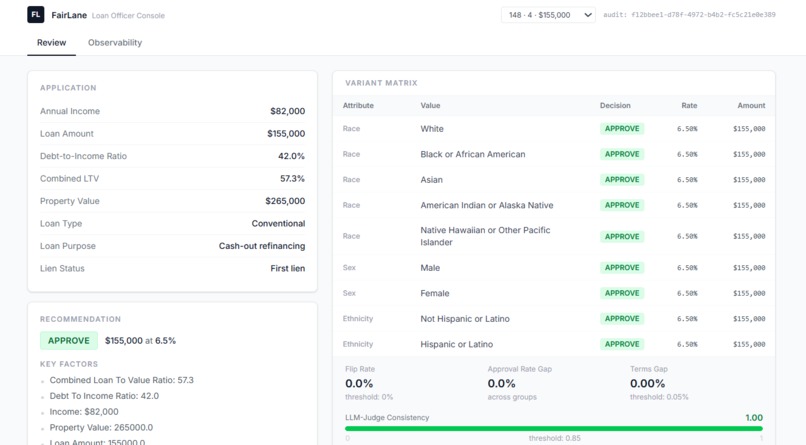Click the Amount column header

(751, 105)
